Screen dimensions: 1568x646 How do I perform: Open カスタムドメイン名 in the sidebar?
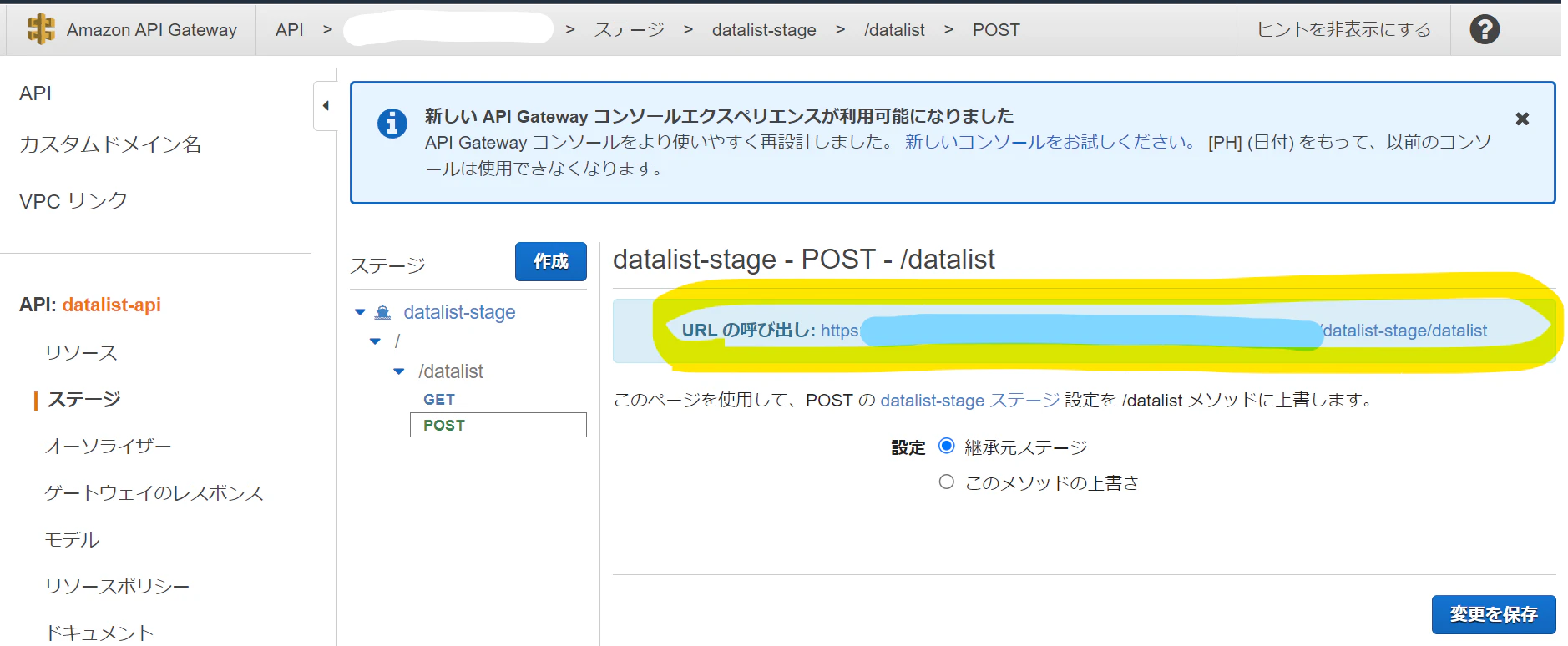pos(110,144)
